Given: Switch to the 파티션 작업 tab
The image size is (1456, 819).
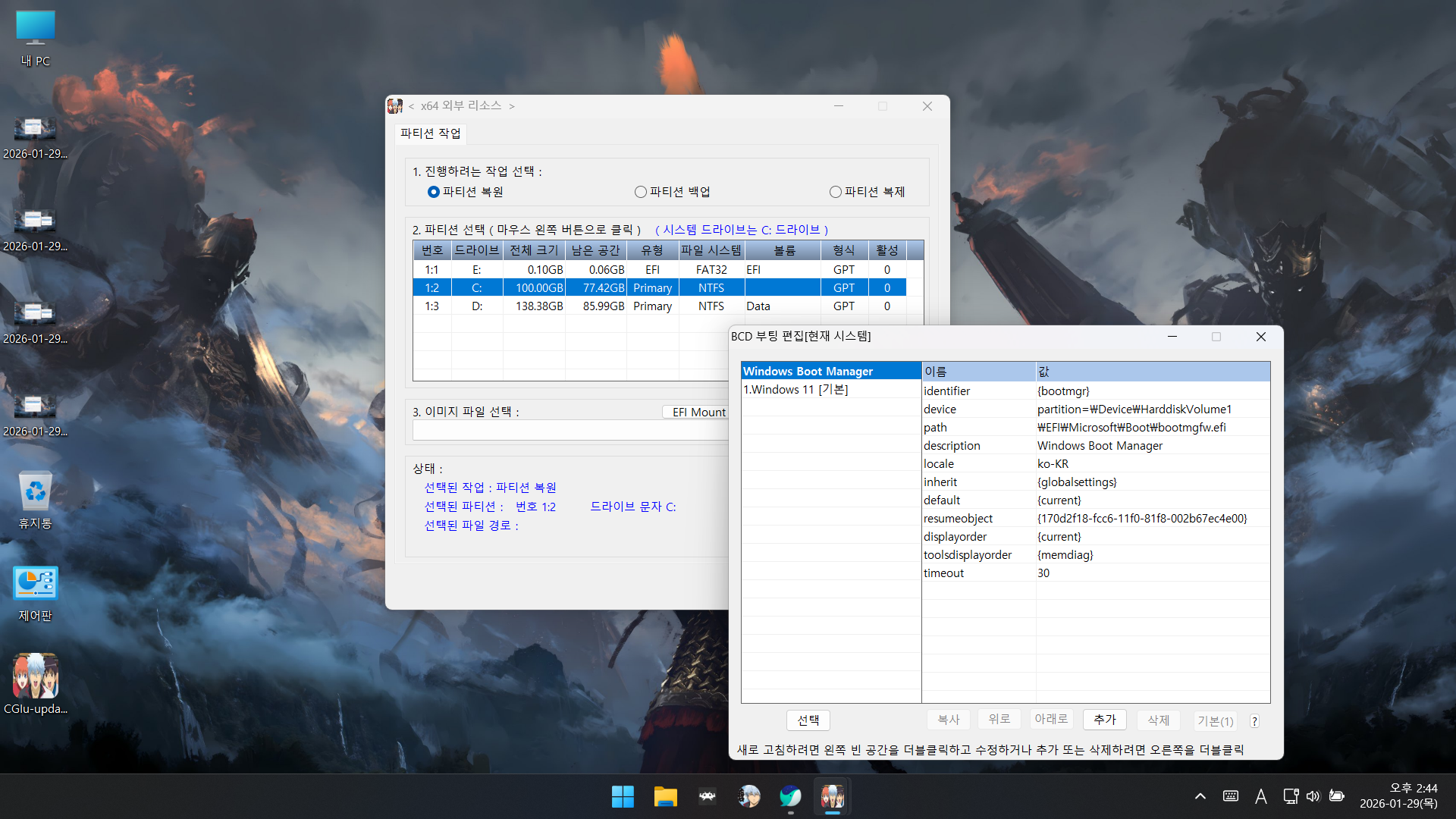Looking at the screenshot, I should (431, 133).
